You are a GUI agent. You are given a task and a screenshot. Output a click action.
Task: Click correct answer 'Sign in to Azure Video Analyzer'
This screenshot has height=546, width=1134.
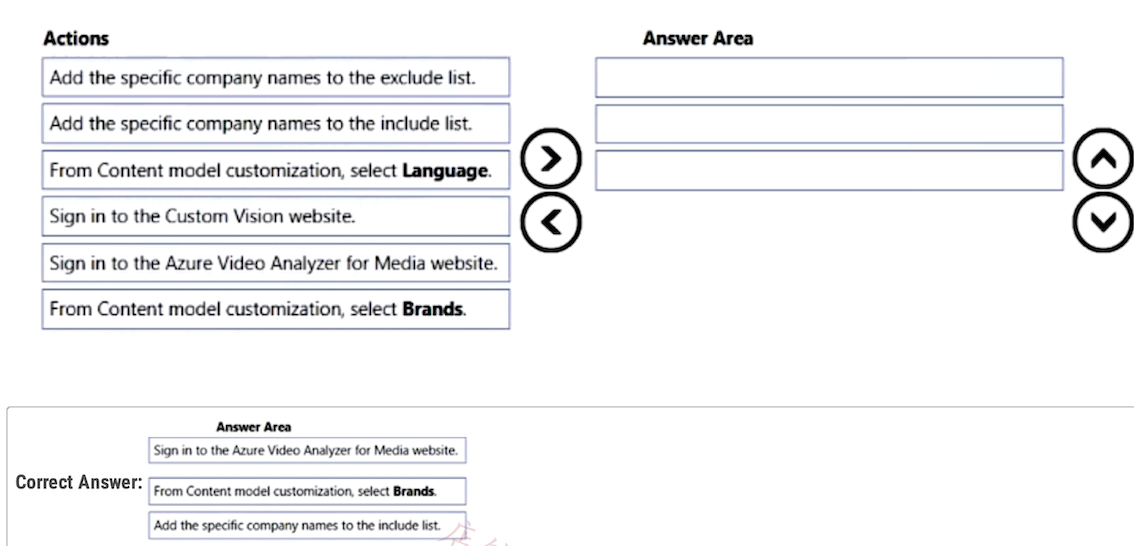[307, 450]
